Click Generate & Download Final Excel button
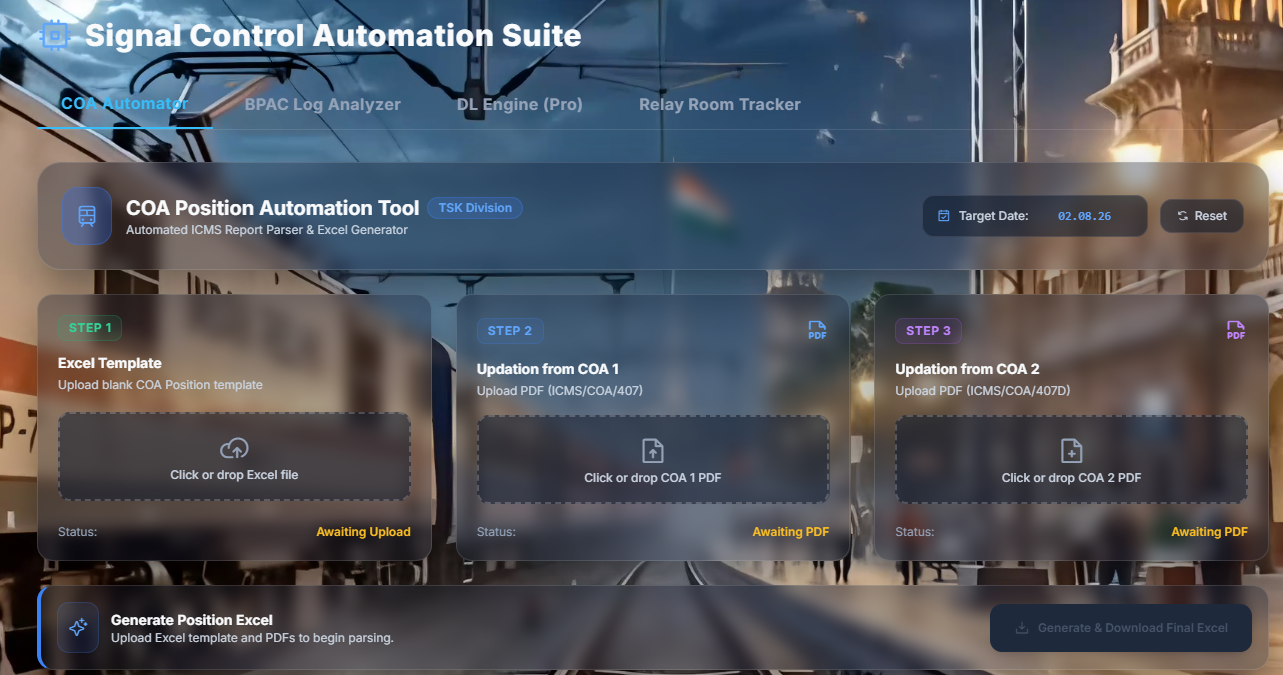 click(x=1121, y=628)
